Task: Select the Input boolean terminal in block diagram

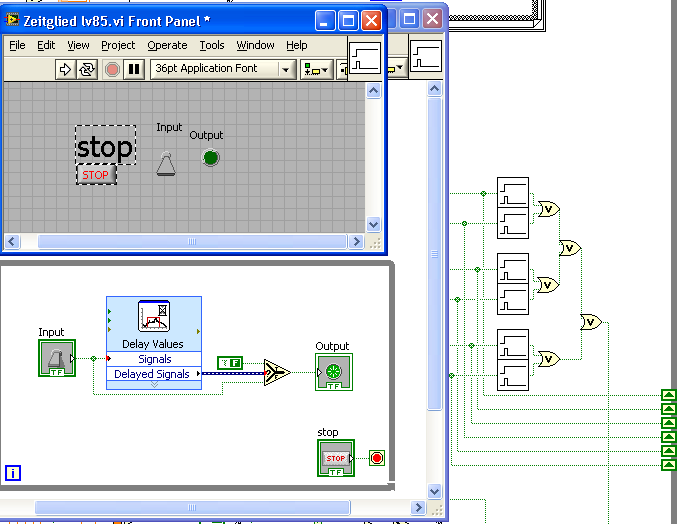Action: click(57, 358)
